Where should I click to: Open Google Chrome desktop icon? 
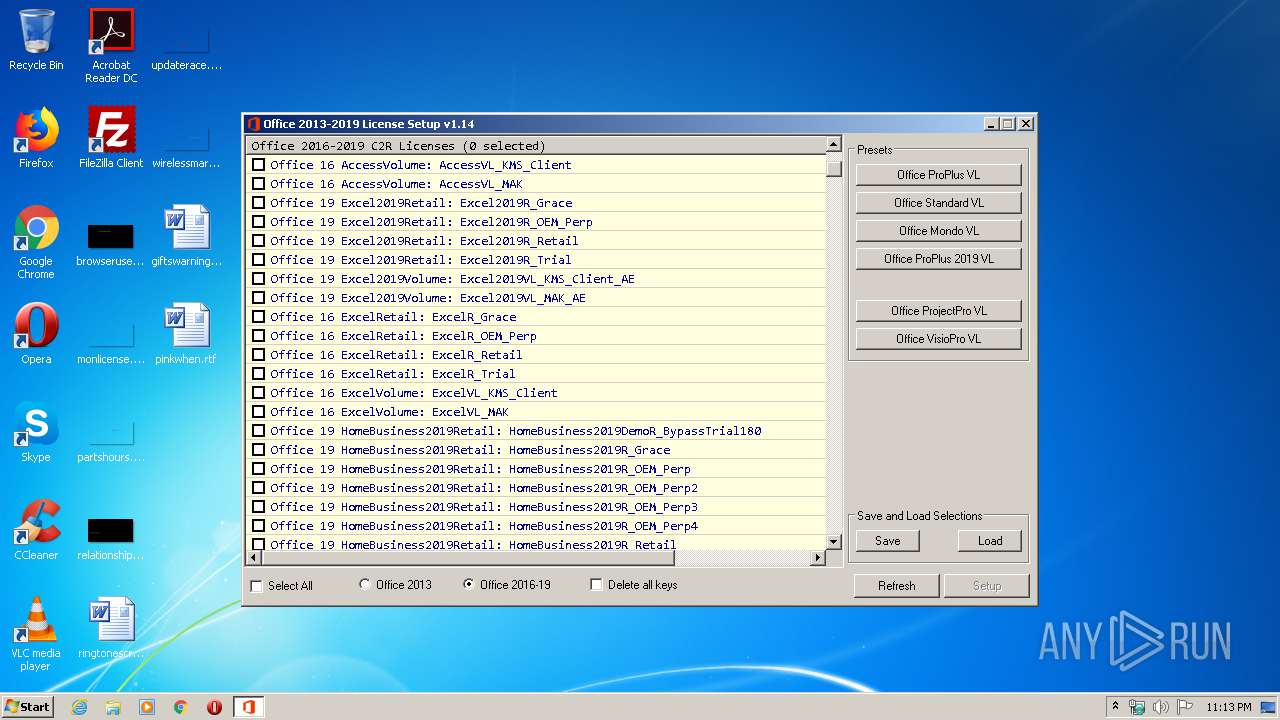click(36, 242)
